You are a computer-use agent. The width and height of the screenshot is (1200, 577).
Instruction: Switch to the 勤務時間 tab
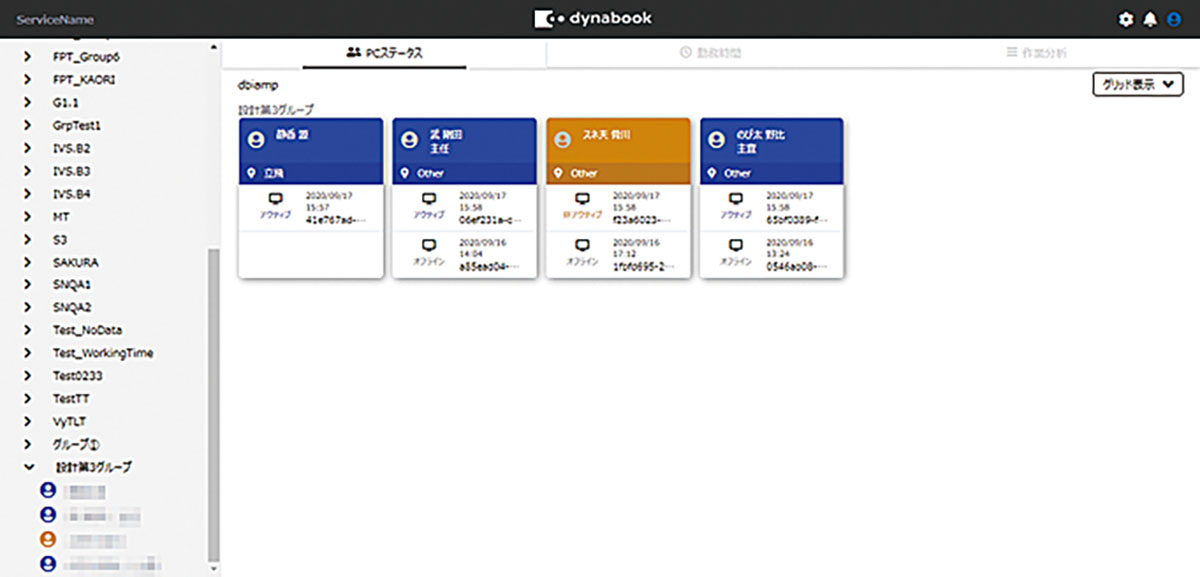click(x=710, y=53)
